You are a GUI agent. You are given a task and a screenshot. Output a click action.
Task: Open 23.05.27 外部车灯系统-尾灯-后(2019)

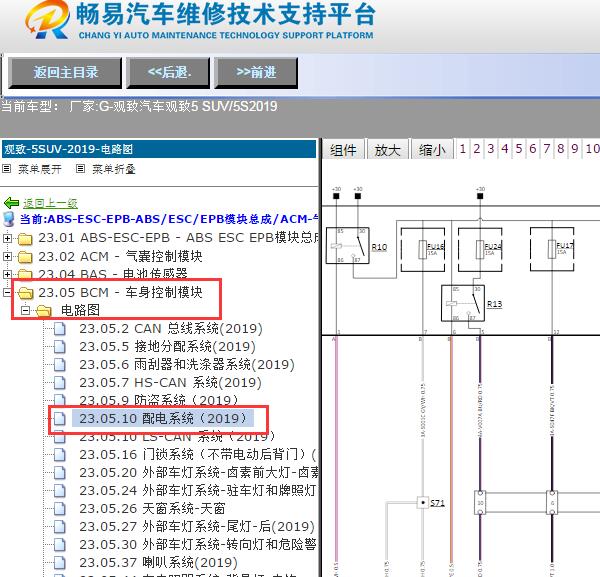point(197,526)
